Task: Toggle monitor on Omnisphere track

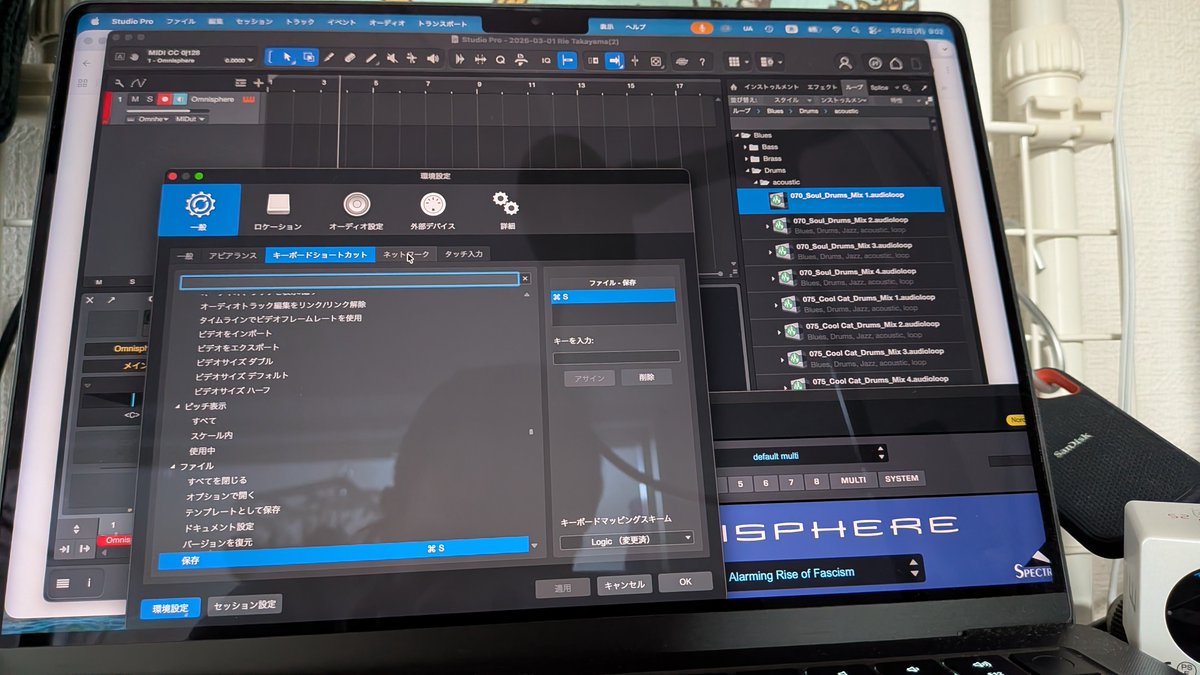Action: pos(179,99)
